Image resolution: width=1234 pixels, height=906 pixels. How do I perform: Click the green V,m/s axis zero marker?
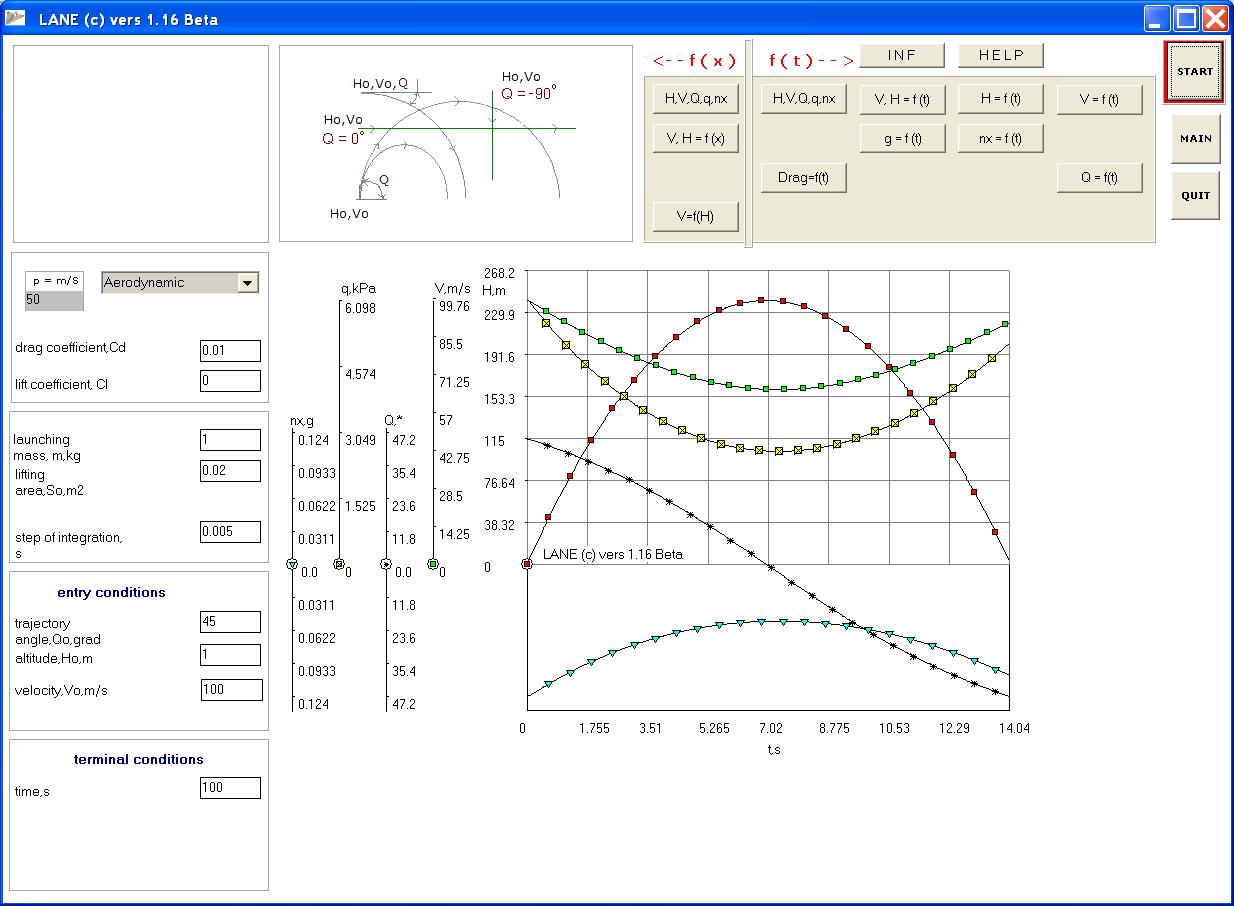tap(433, 565)
